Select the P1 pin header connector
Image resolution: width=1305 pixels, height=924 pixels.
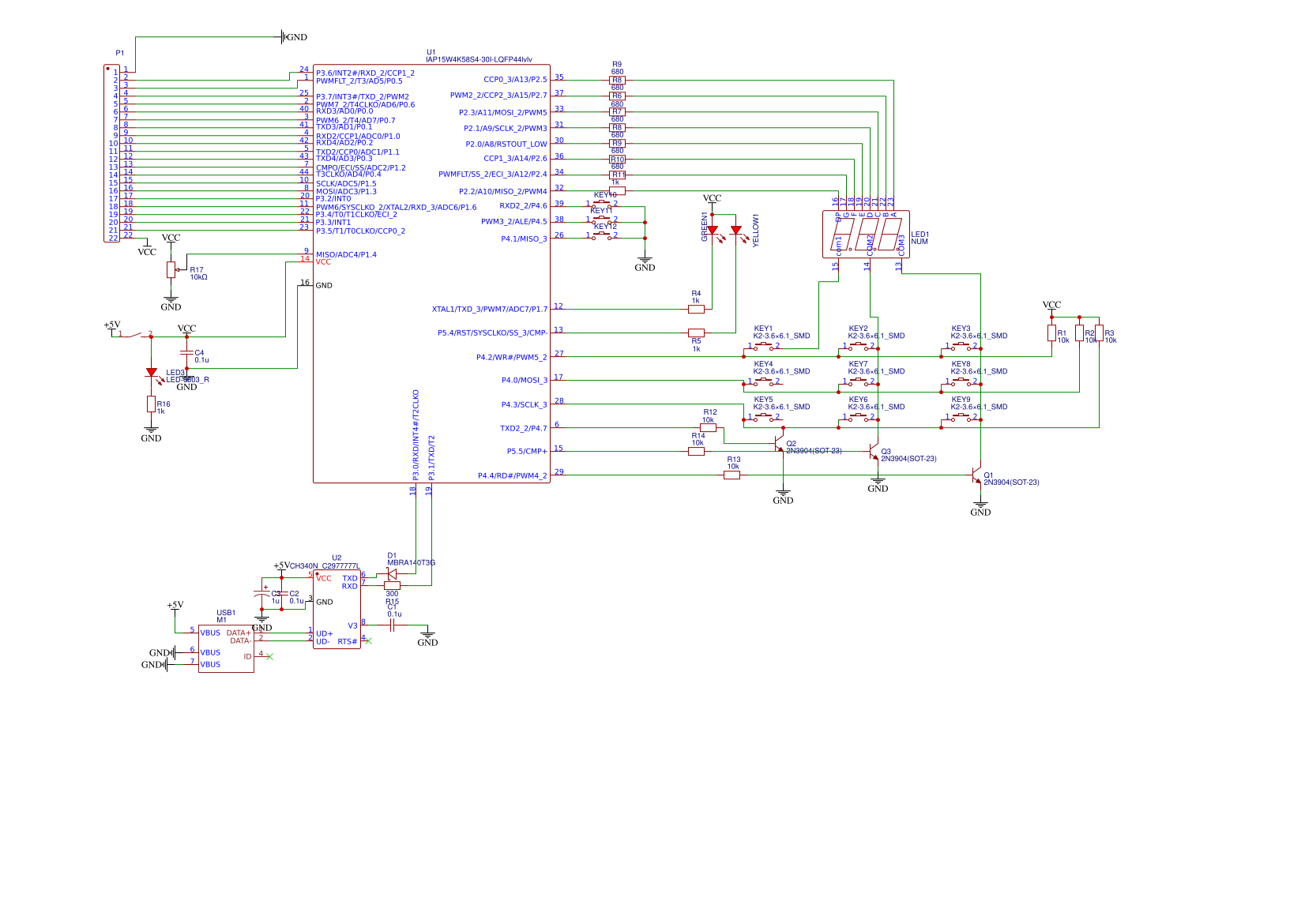[x=112, y=153]
